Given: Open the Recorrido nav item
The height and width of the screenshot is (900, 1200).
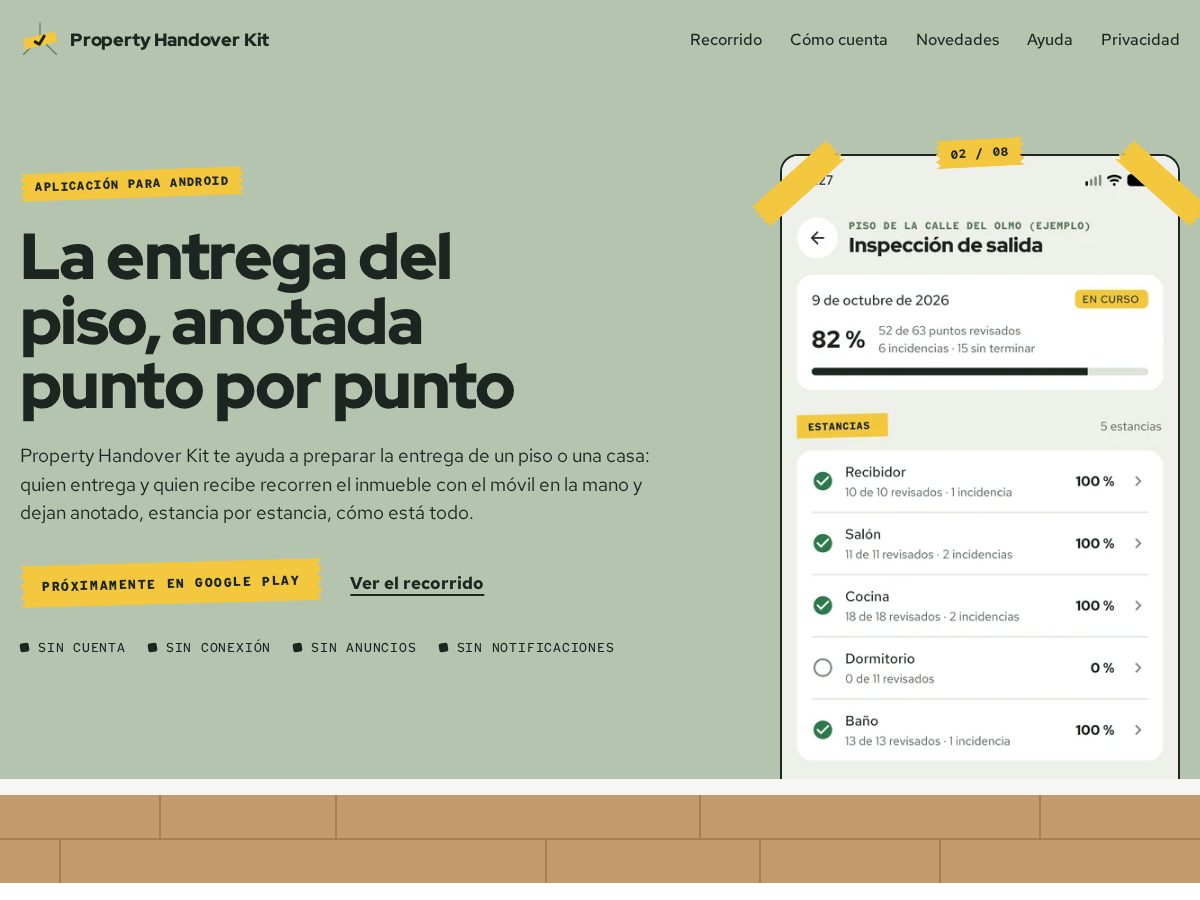Looking at the screenshot, I should point(726,39).
